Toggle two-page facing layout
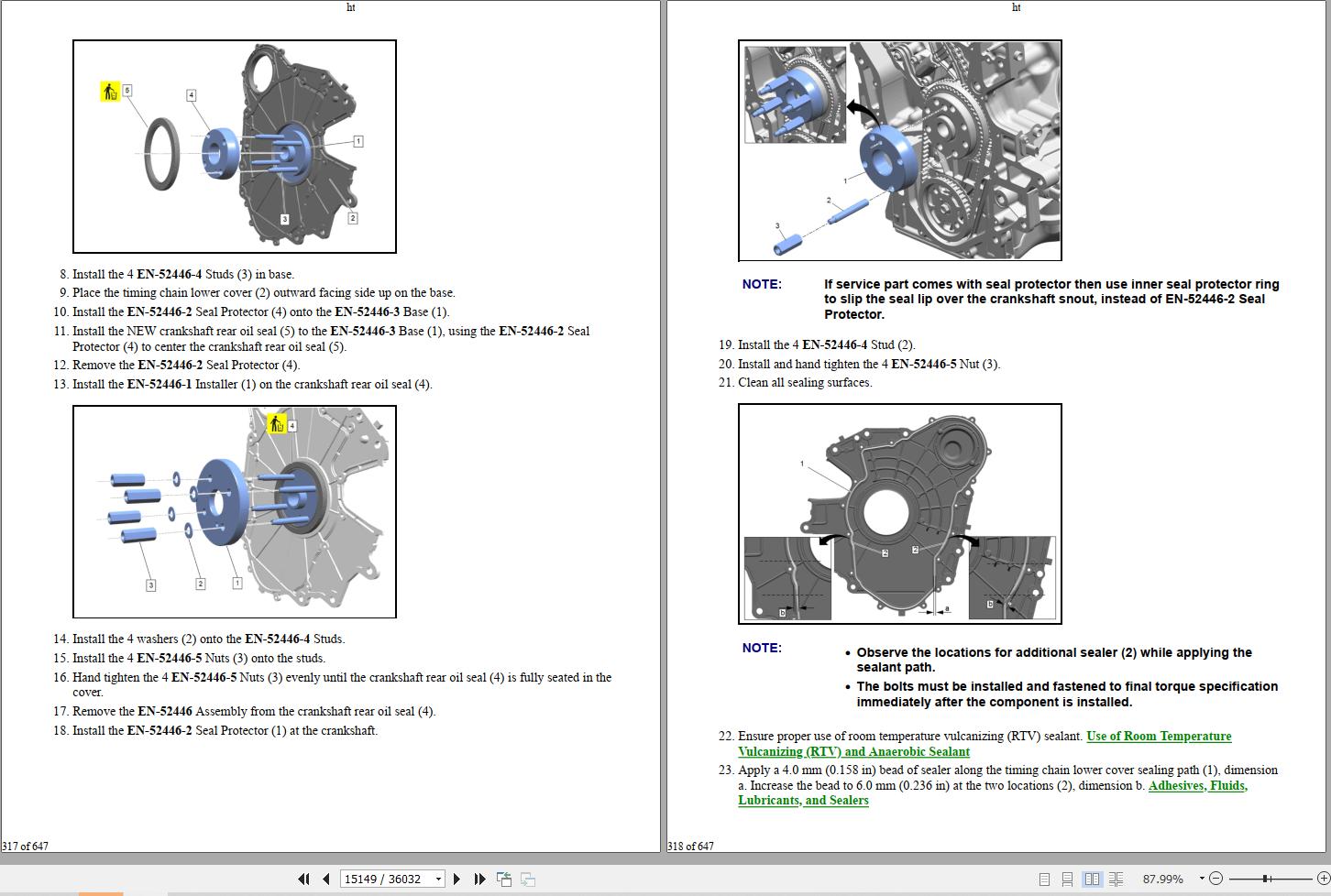 click(x=1092, y=879)
